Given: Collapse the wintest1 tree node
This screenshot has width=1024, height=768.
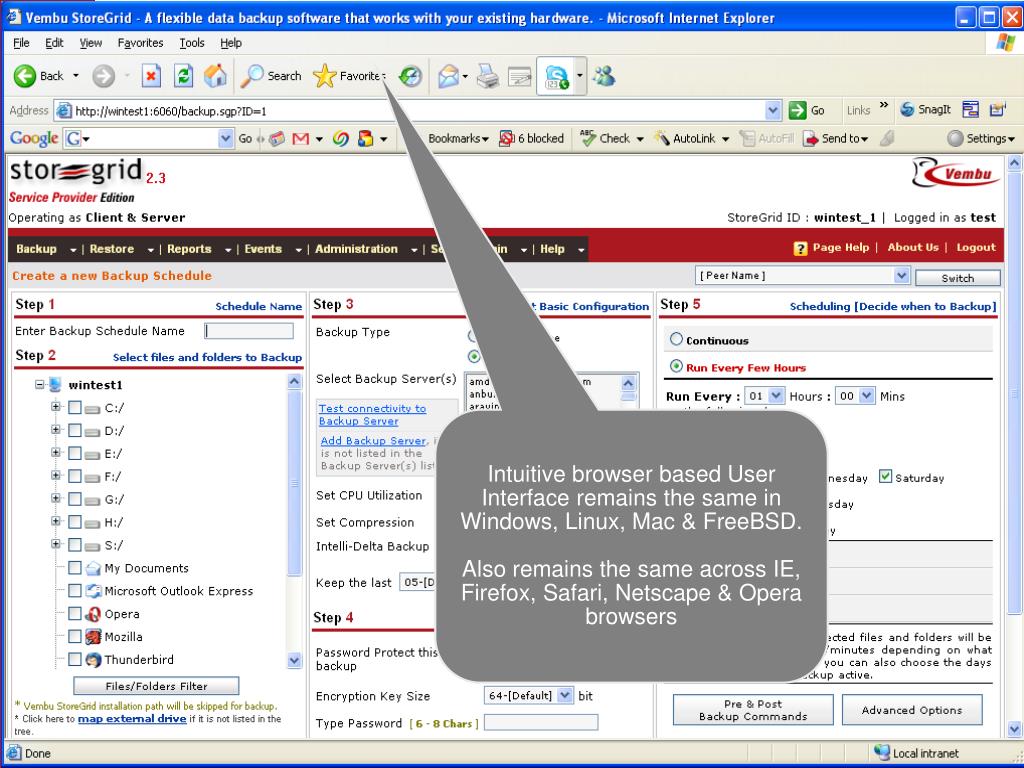Looking at the screenshot, I should [x=39, y=384].
